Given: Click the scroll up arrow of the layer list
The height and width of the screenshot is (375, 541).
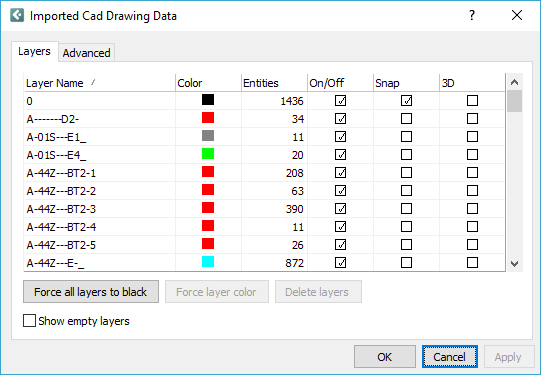Looking at the screenshot, I should click(x=514, y=82).
